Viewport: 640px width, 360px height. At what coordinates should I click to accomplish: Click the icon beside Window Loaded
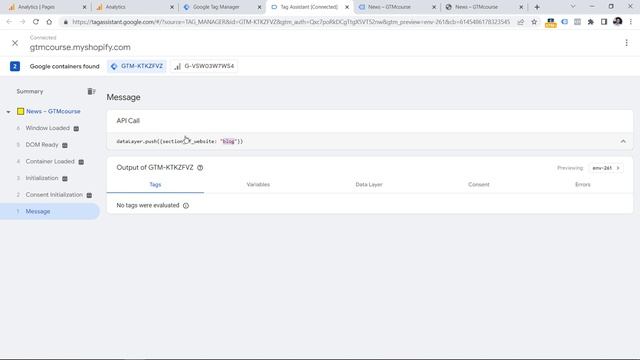[x=76, y=129]
